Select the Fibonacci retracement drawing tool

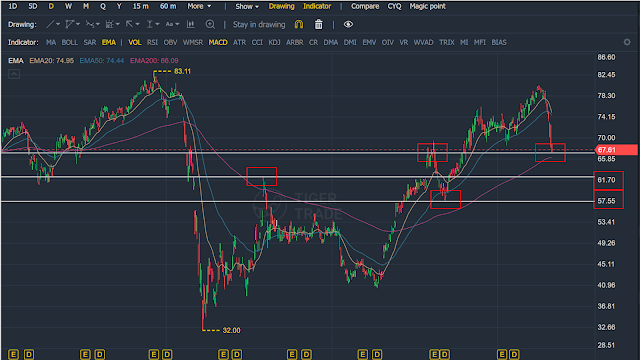[x=109, y=24]
